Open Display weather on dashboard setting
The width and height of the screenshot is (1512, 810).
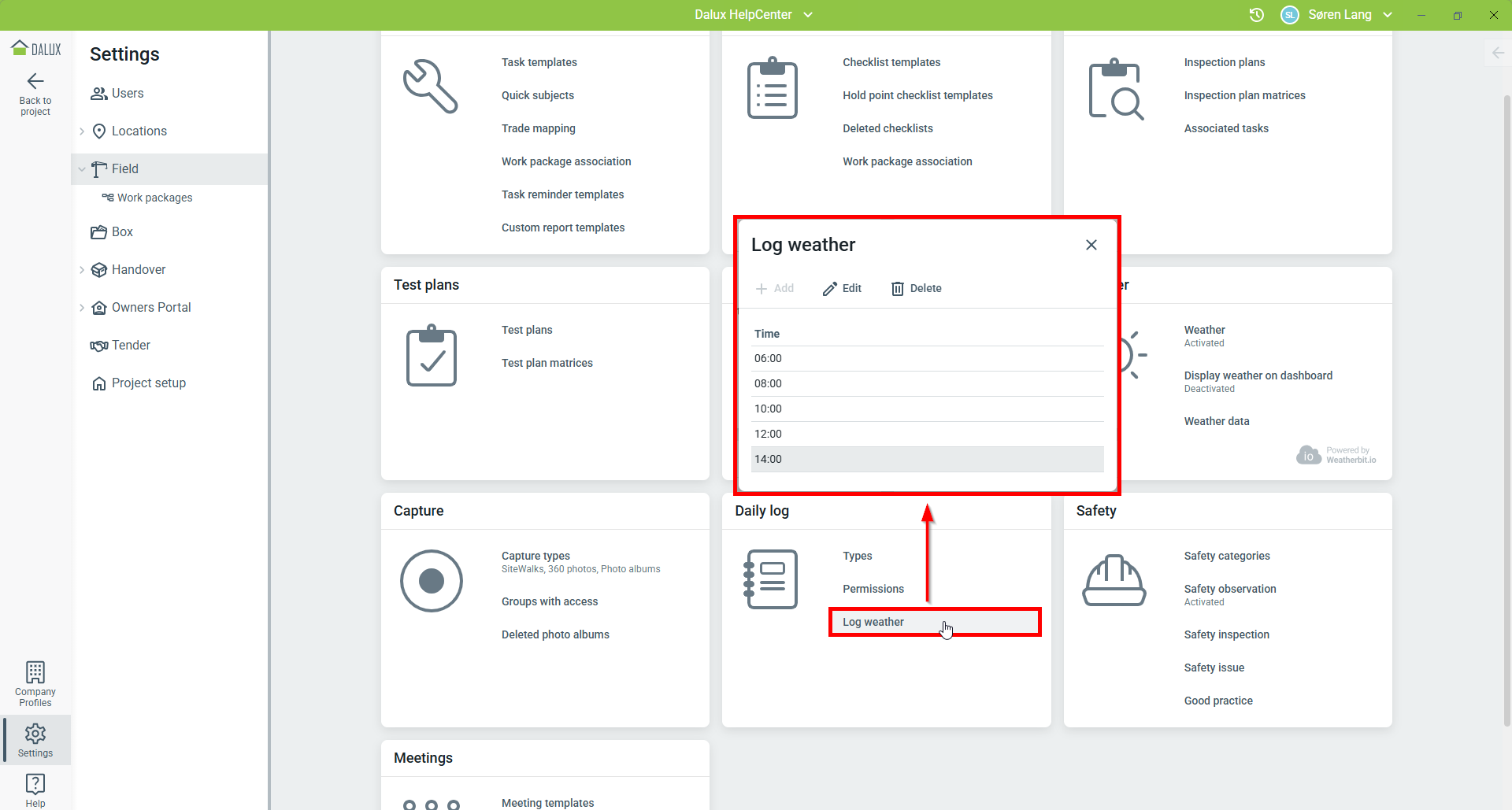(1258, 376)
